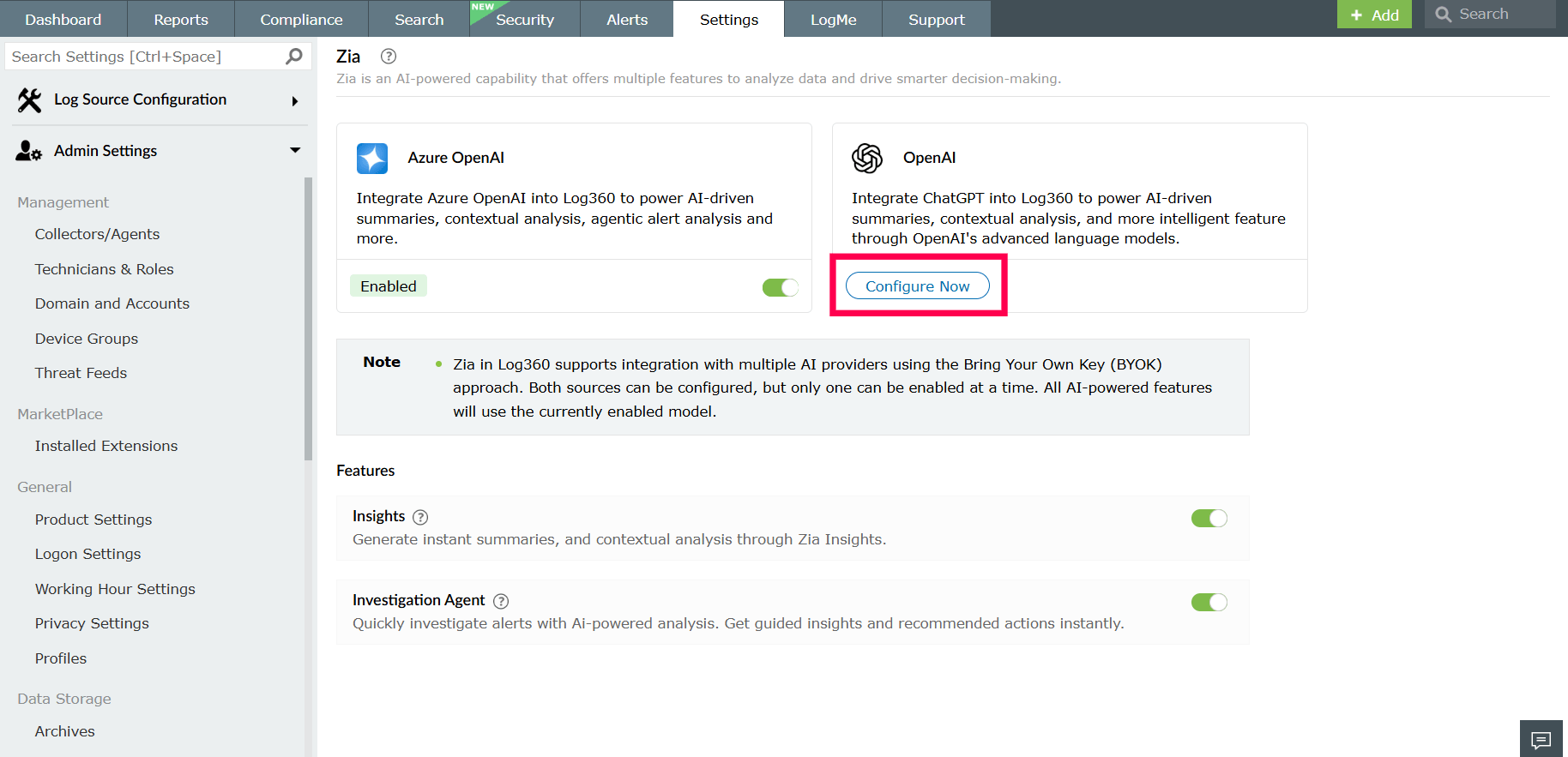Click the Zia page title

pos(348,57)
